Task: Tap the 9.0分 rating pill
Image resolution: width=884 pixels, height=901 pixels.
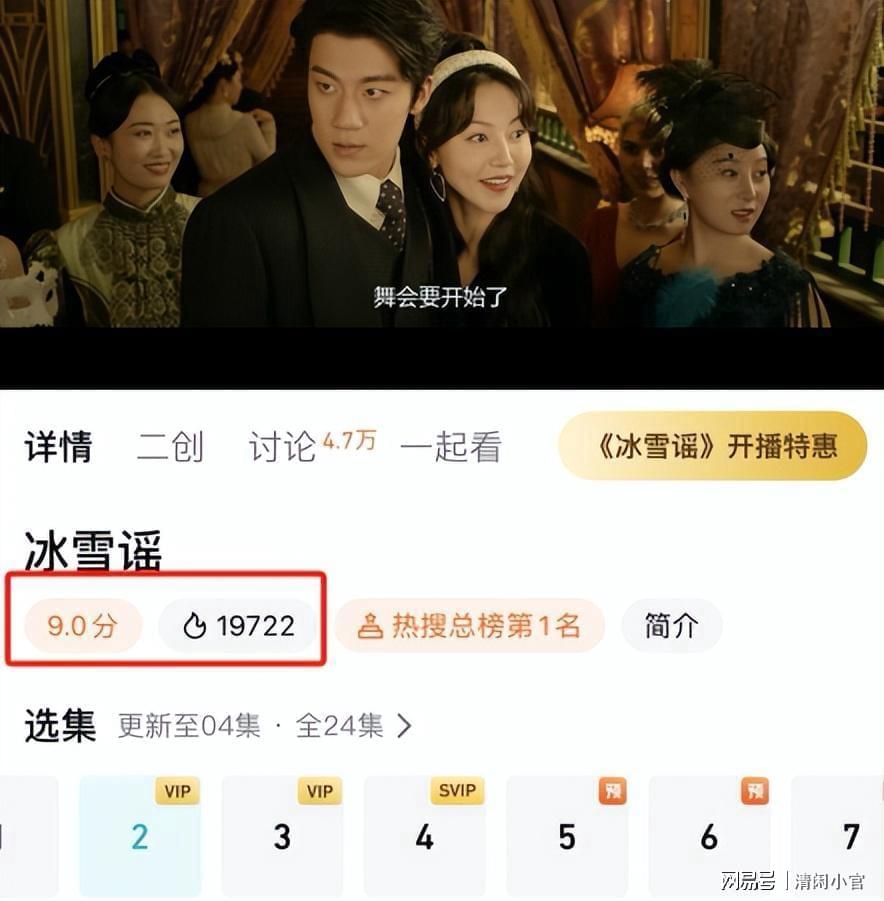Action: (x=83, y=626)
